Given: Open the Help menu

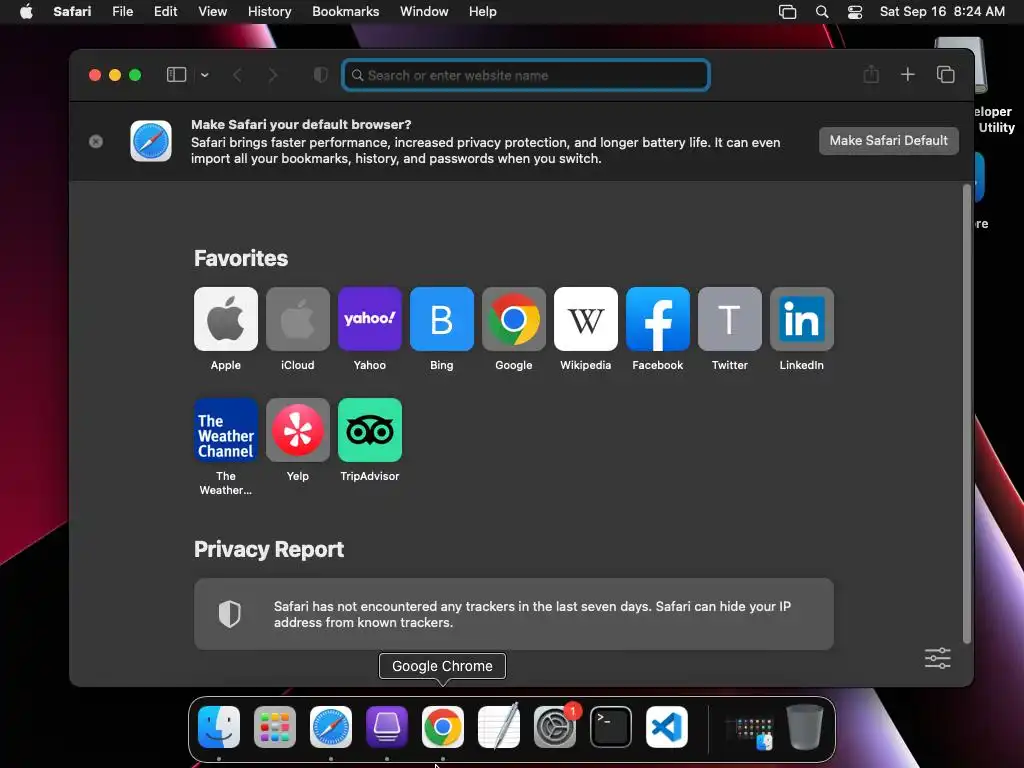Looking at the screenshot, I should (x=483, y=11).
